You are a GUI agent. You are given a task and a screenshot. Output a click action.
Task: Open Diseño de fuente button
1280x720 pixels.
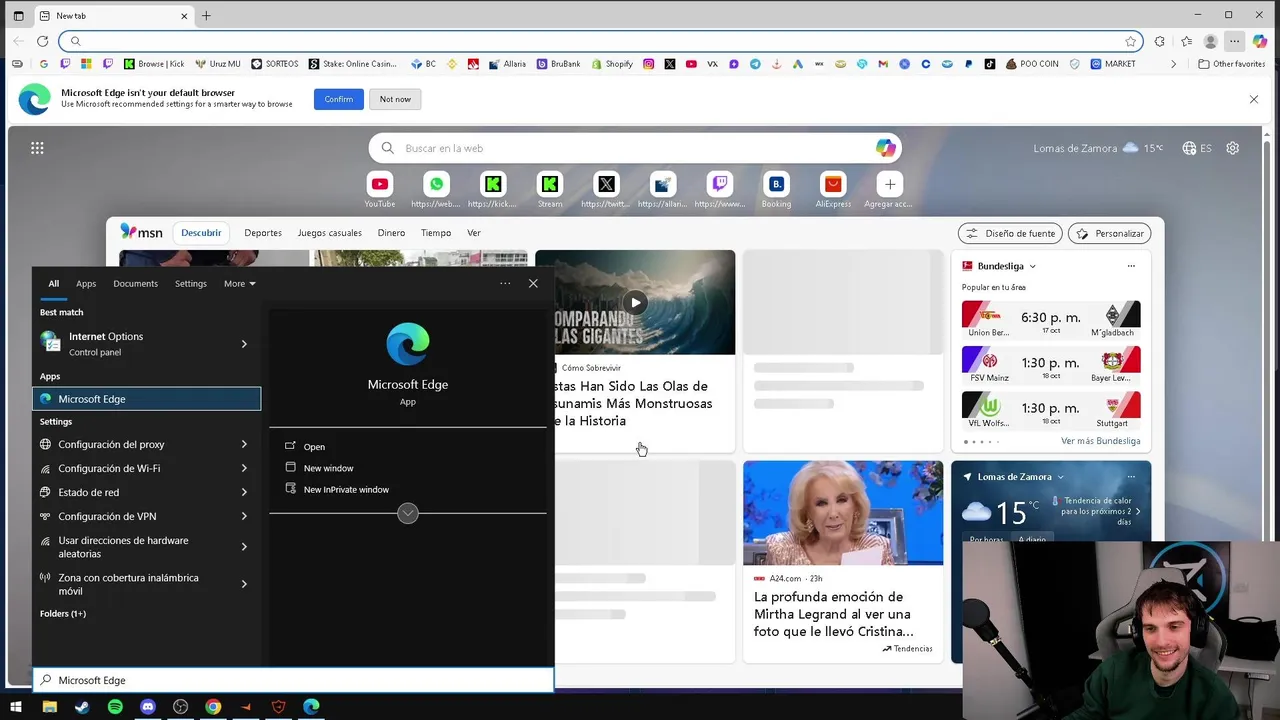point(1010,233)
